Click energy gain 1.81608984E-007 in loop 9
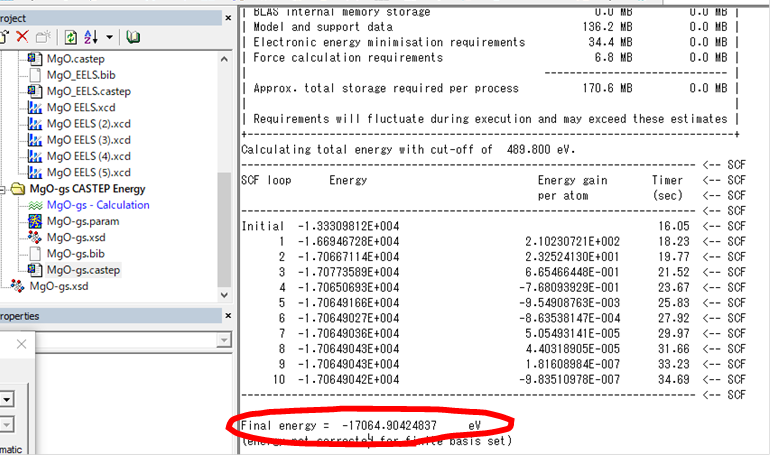The height and width of the screenshot is (455, 770). 573,364
